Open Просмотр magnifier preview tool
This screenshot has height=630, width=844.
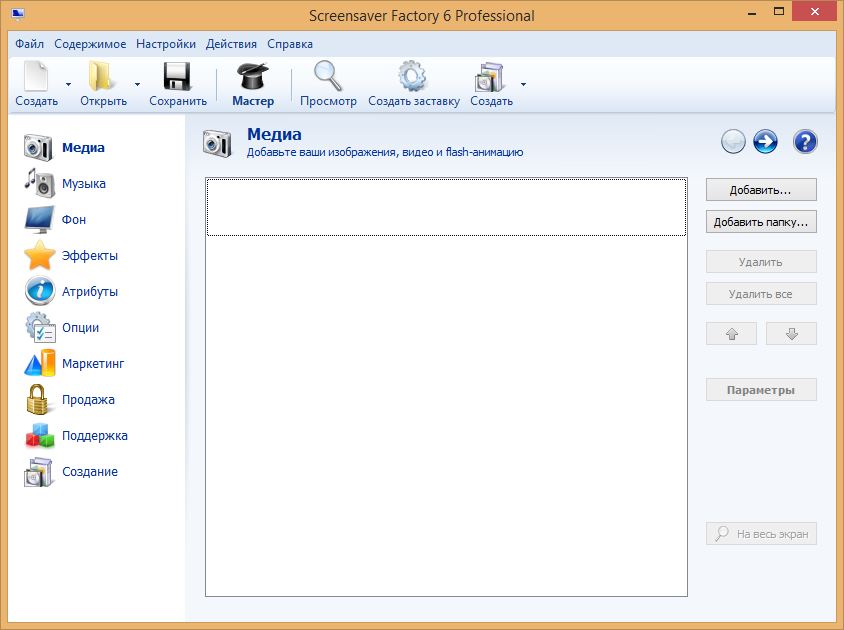click(x=328, y=78)
